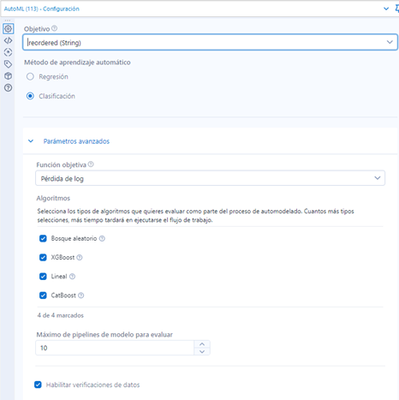
Task: Click the Parámetros avanzados link text
Action: pos(76,141)
